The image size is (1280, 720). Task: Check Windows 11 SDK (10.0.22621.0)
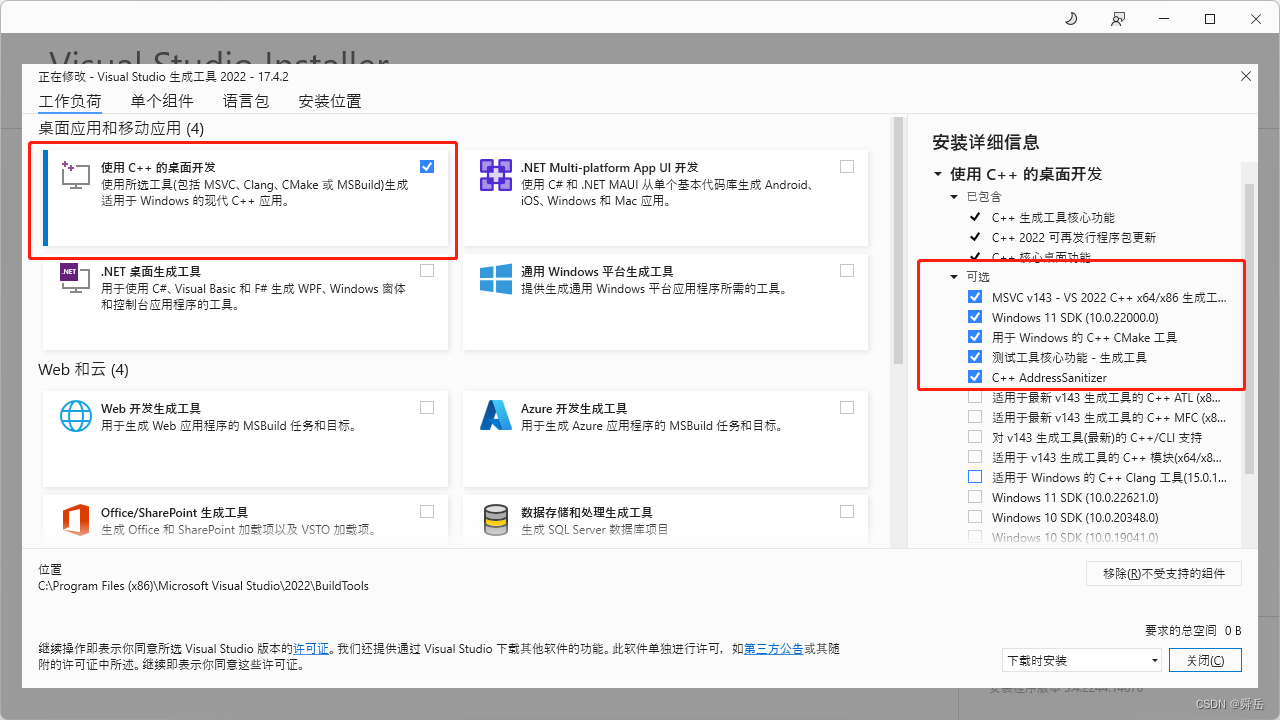[x=975, y=497]
